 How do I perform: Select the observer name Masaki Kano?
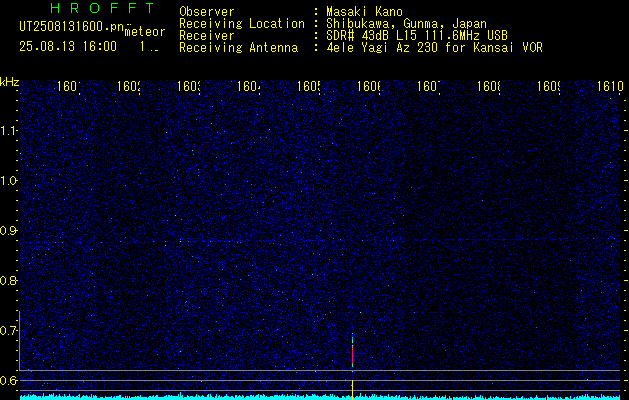[x=364, y=12]
